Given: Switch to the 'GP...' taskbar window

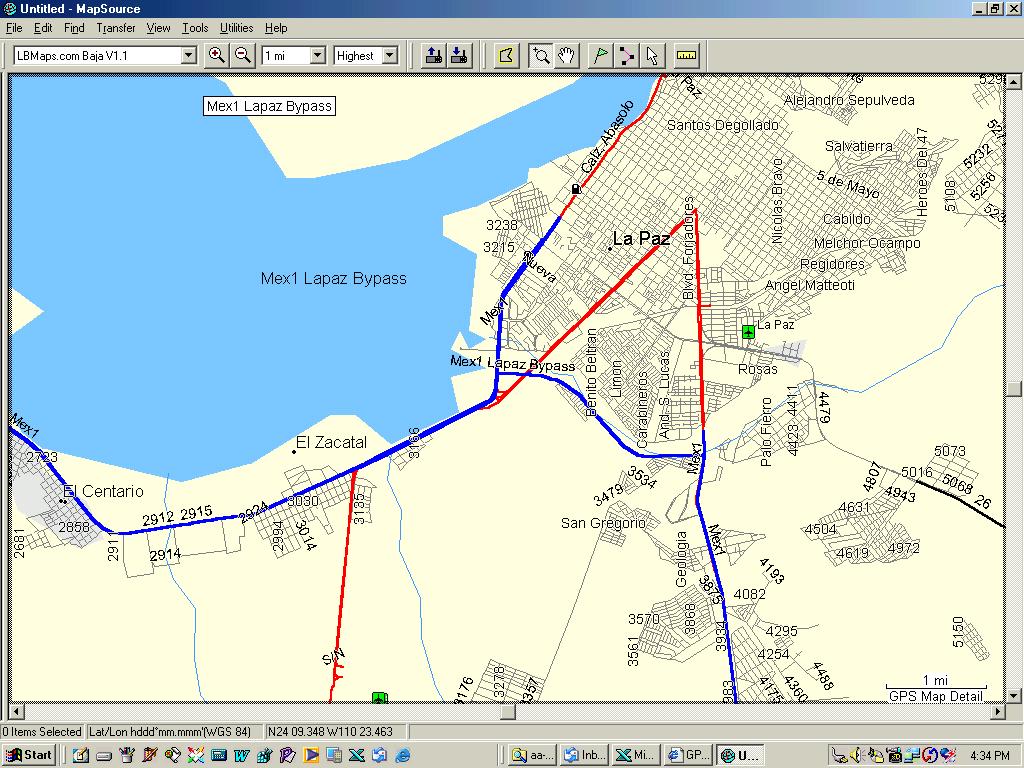Looking at the screenshot, I should (x=687, y=755).
